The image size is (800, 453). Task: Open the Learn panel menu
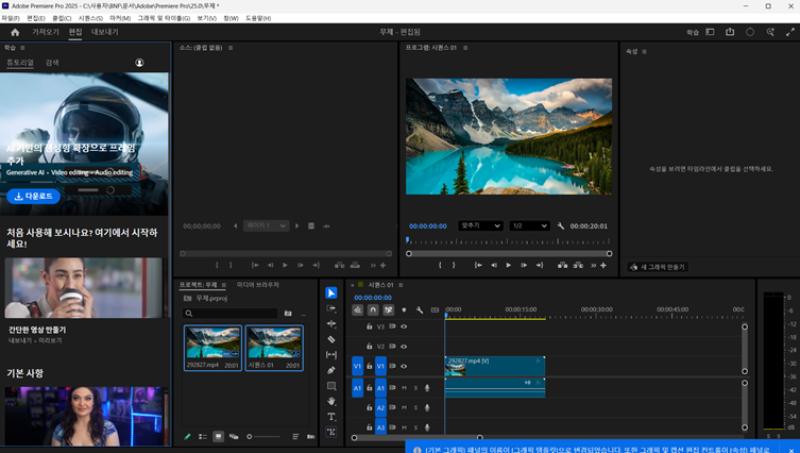22,47
